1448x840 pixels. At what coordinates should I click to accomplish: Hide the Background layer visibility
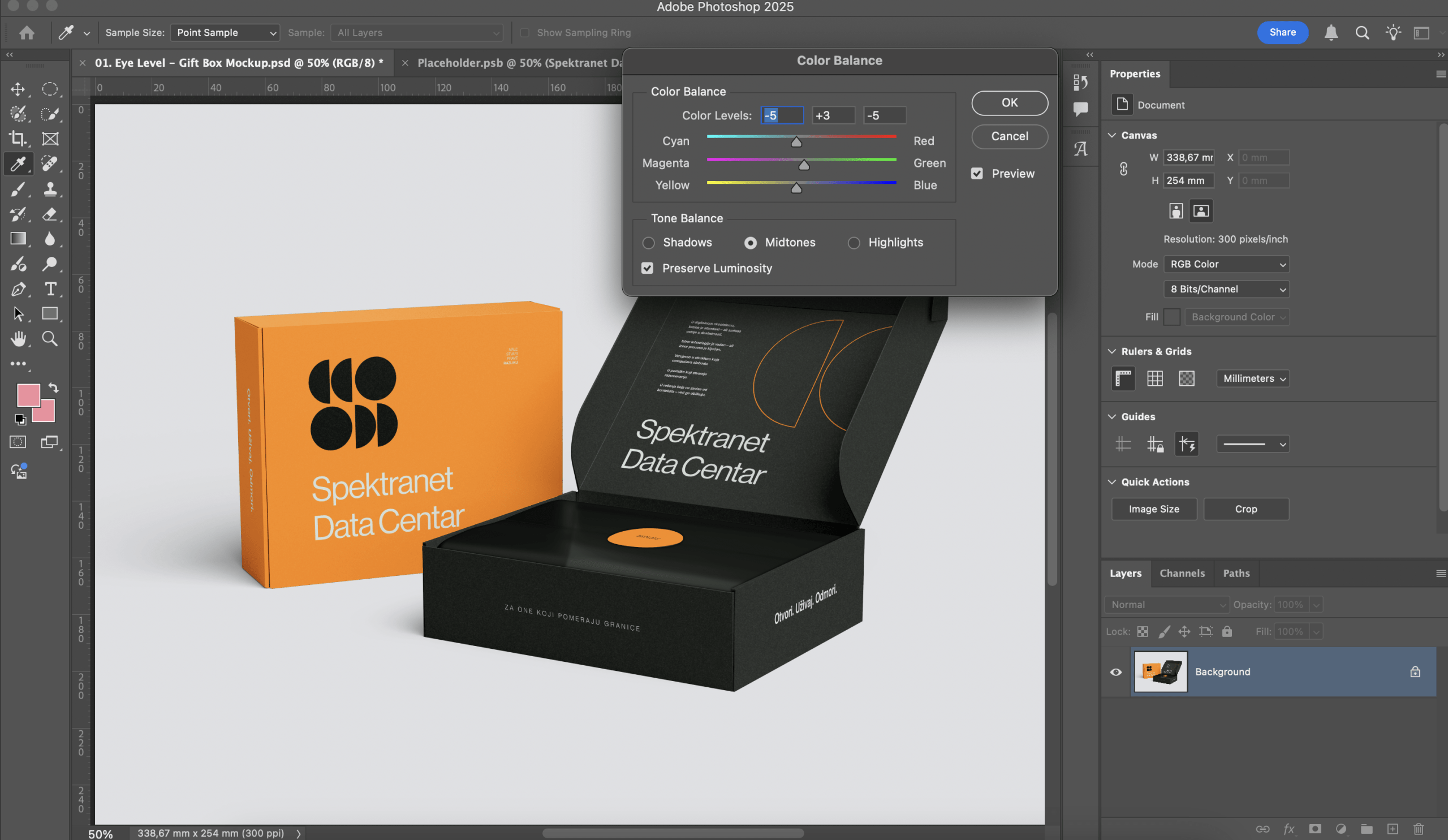pos(1115,671)
